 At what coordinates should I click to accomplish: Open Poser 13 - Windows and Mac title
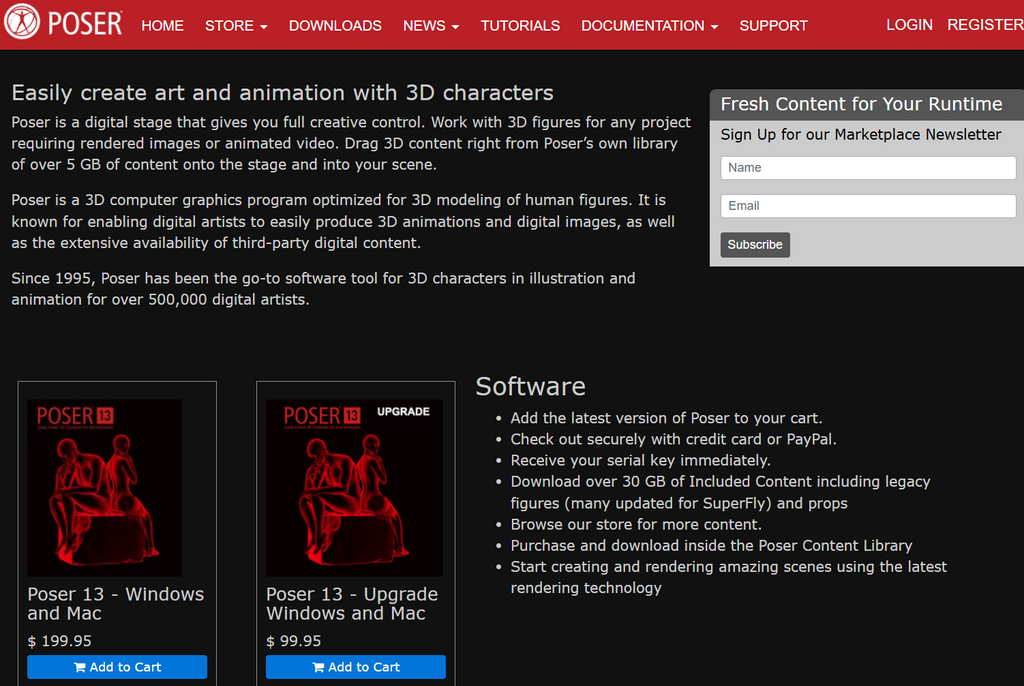[115, 603]
